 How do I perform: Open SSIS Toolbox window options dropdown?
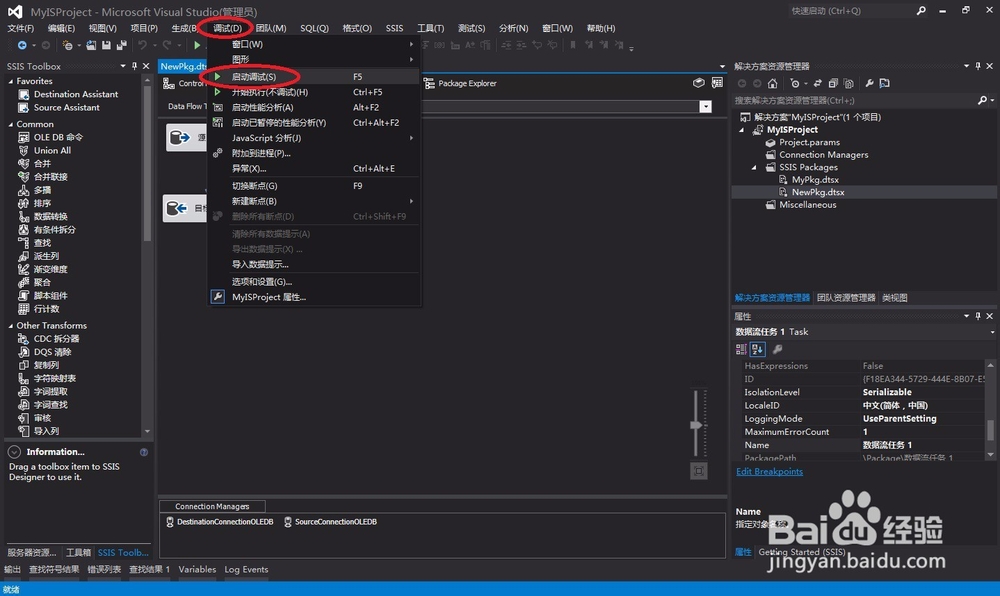pyautogui.click(x=122, y=66)
